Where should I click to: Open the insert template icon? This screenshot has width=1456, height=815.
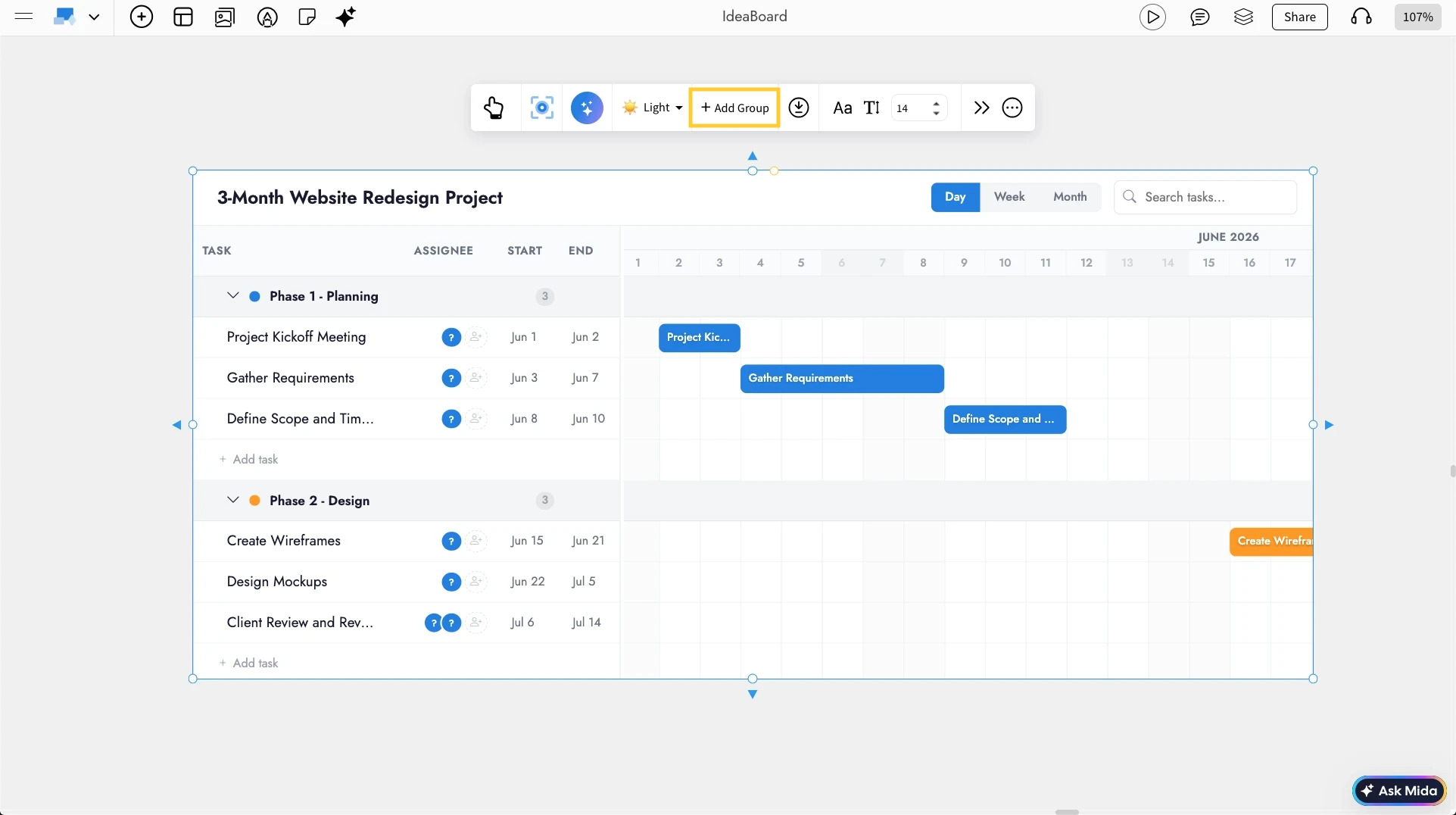182,16
